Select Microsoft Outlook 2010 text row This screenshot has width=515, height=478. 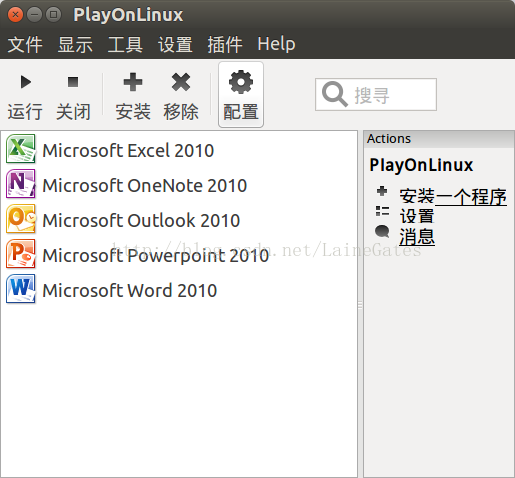pos(141,220)
